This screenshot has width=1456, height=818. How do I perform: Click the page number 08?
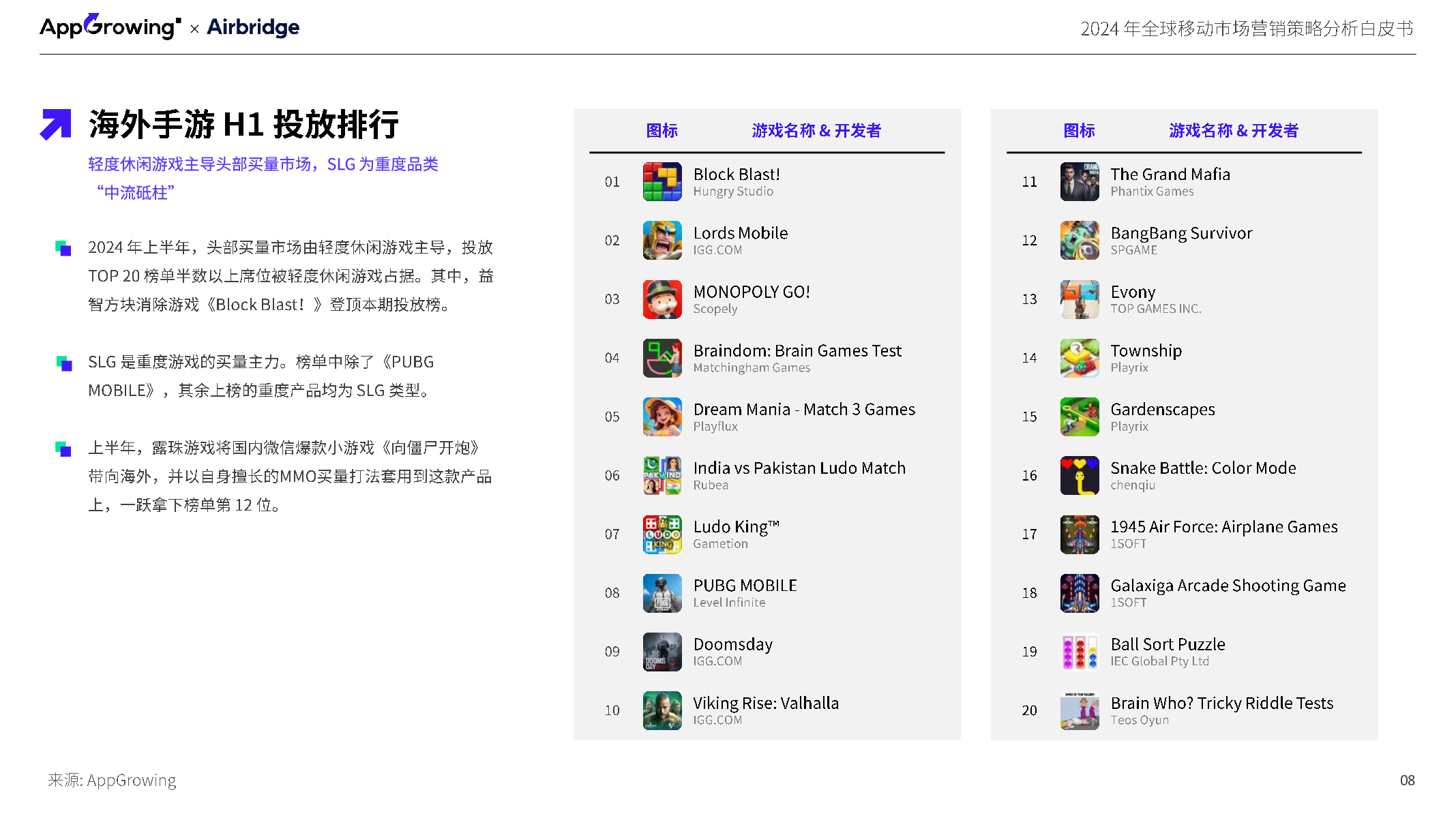tap(1407, 781)
